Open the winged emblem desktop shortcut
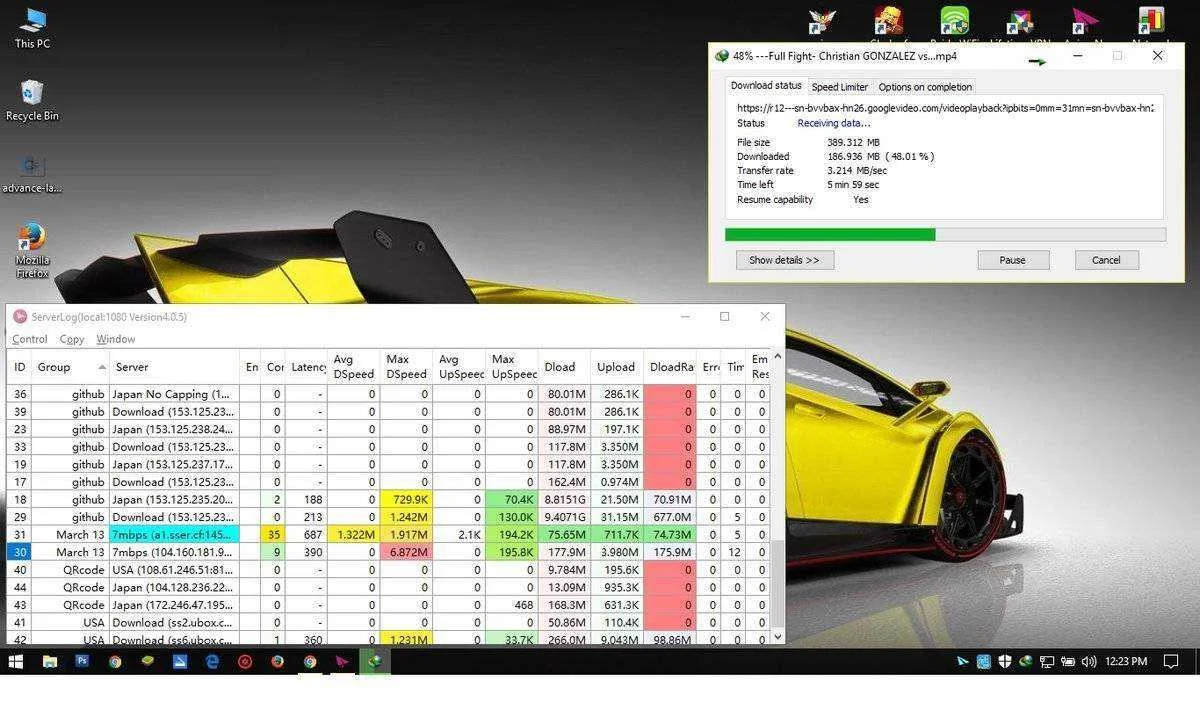 [822, 22]
